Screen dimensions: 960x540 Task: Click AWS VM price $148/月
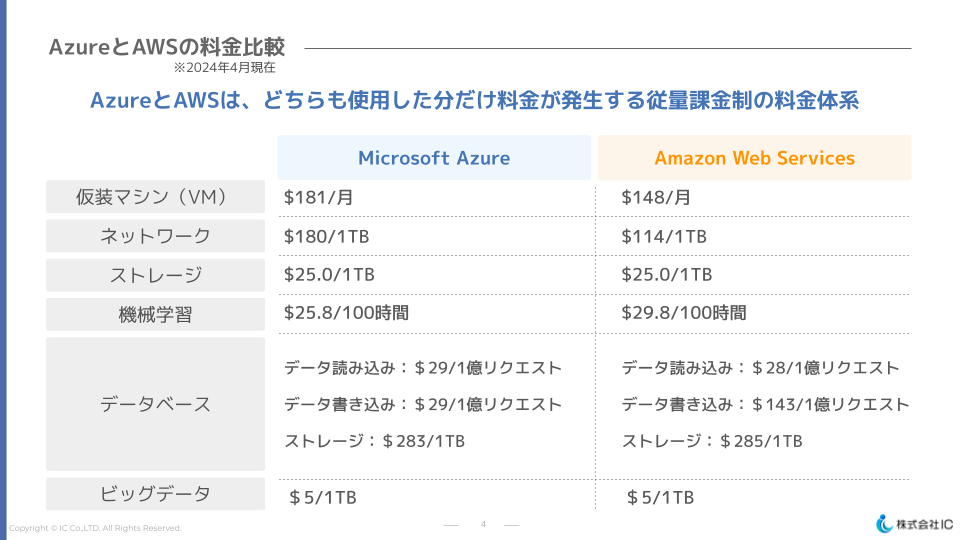coord(656,197)
